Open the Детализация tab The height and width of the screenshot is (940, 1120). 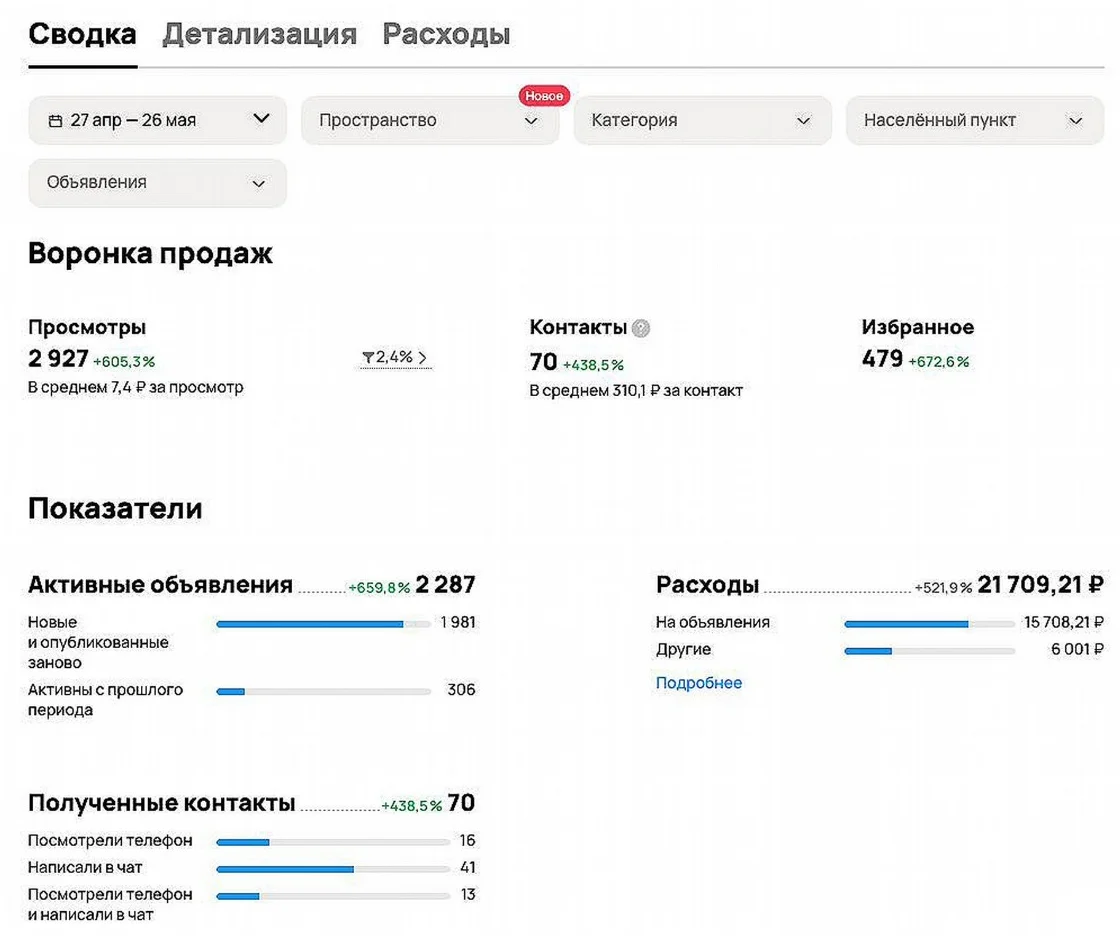[x=259, y=34]
